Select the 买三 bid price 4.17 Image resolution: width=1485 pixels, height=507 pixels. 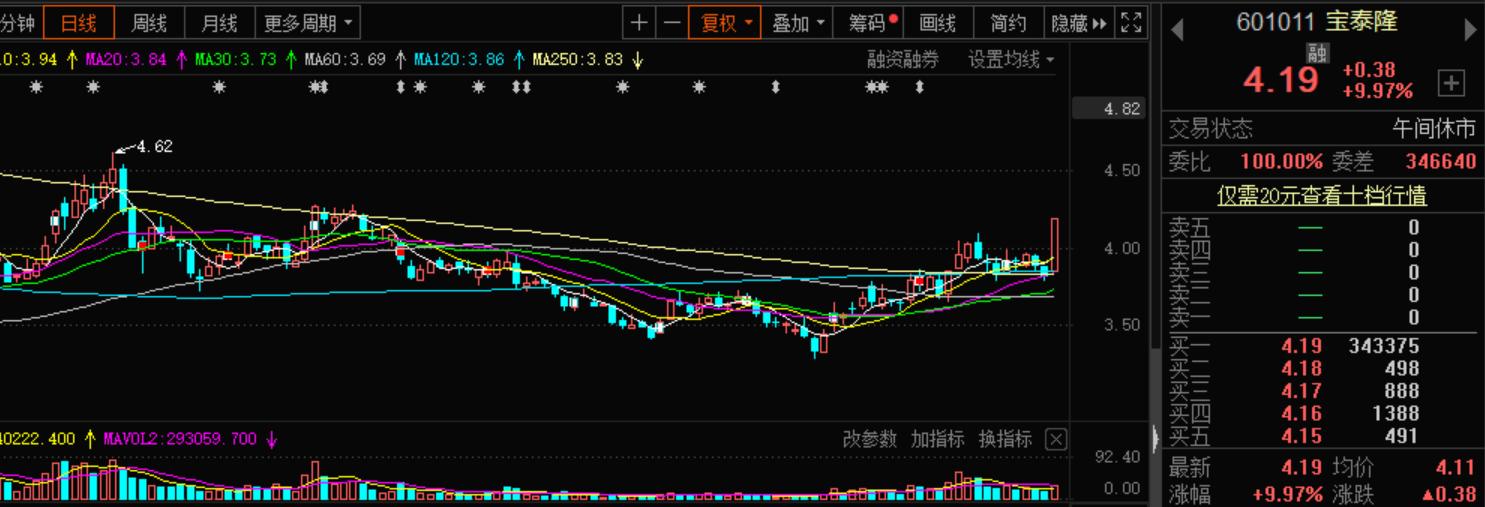[x=1302, y=391]
